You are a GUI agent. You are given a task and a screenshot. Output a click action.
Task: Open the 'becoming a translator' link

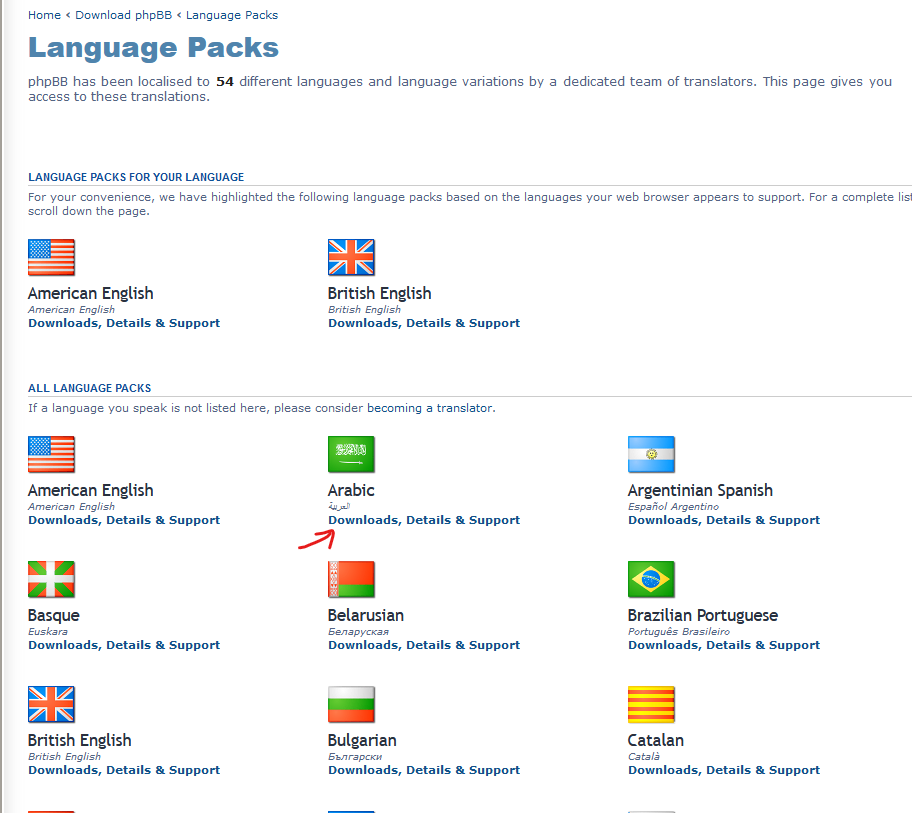tap(430, 408)
